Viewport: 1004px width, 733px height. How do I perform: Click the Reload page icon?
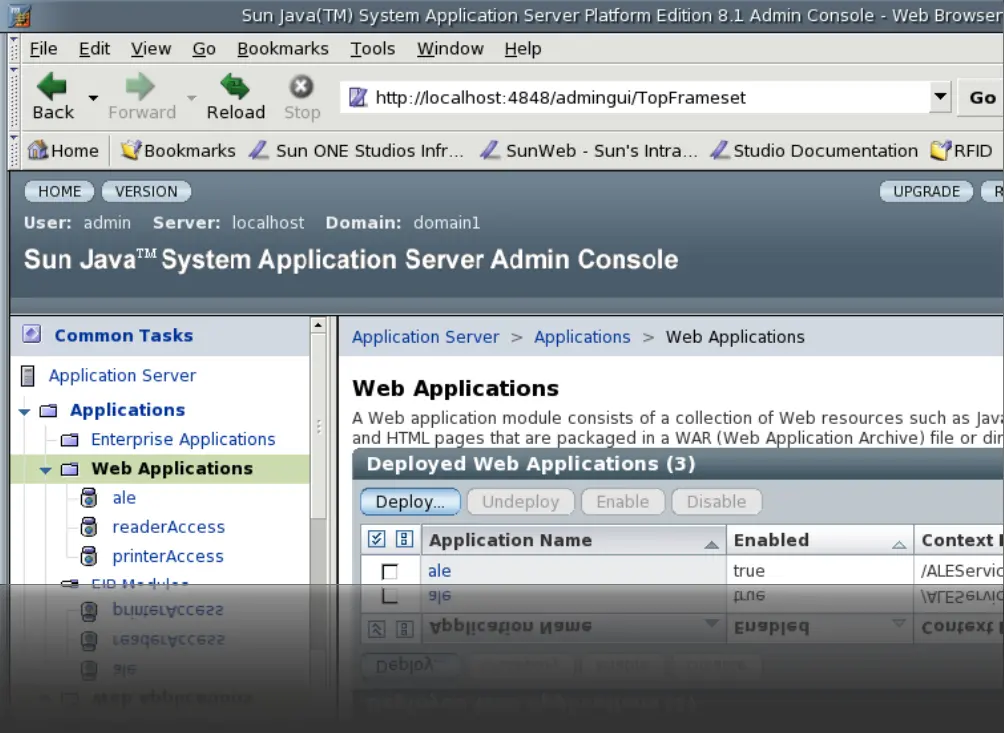235,86
